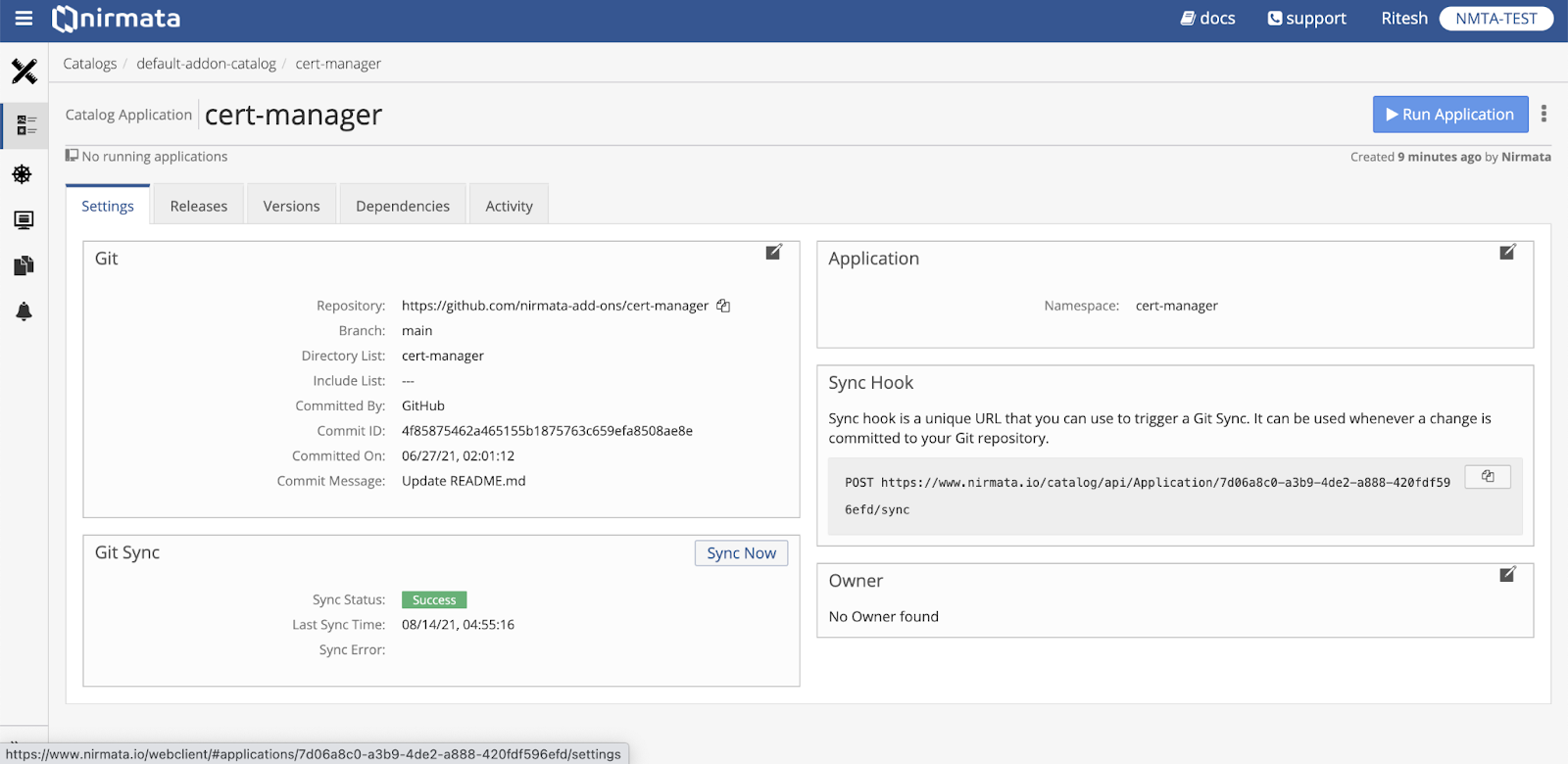Open the Alerts bell sidebar icon
Screen dimensions: 1568x764
tap(24, 311)
